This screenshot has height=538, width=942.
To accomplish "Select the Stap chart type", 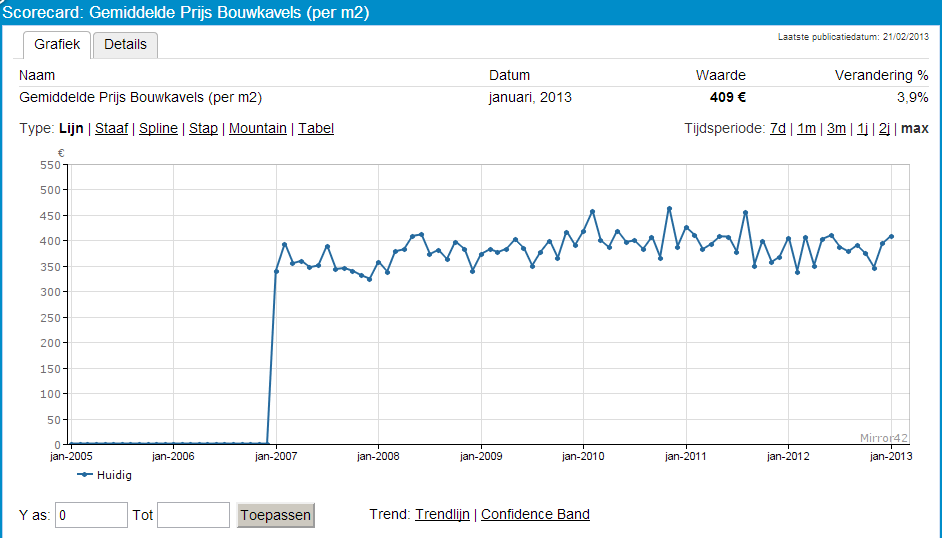I will (x=203, y=128).
